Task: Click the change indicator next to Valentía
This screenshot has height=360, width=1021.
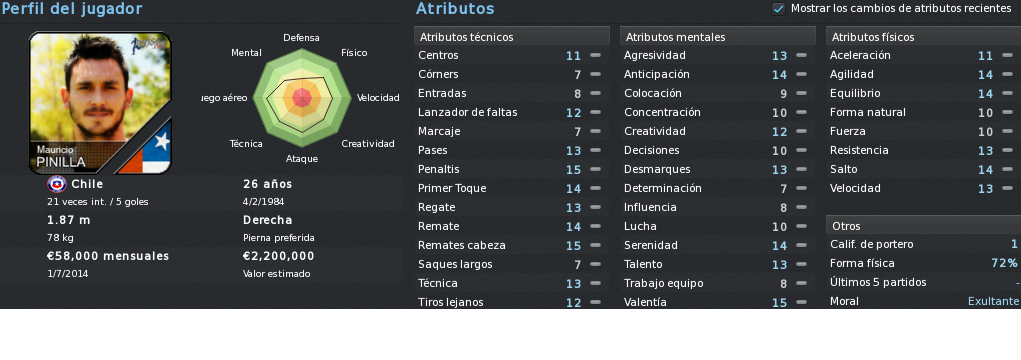Action: click(801, 302)
